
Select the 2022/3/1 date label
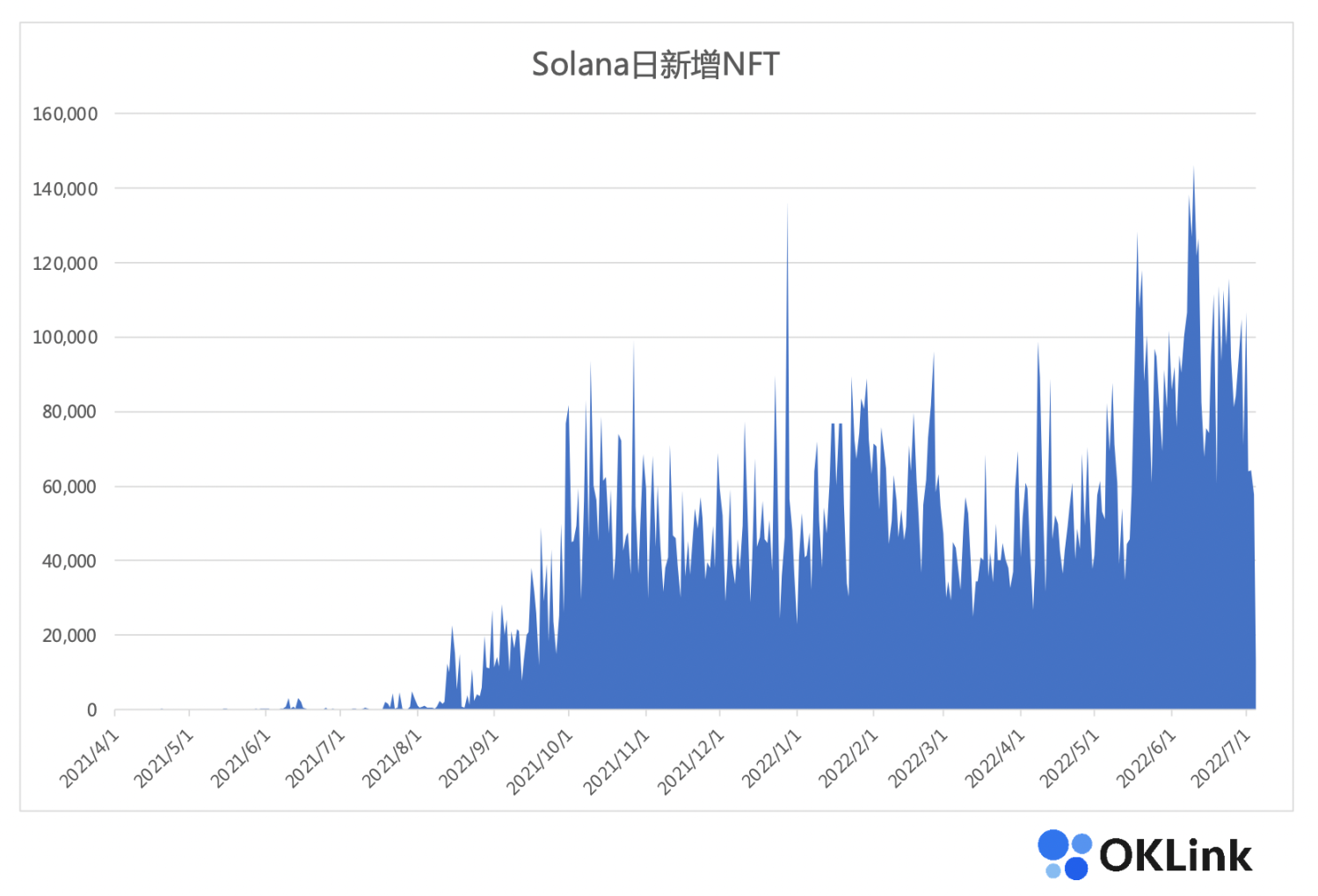(917, 754)
